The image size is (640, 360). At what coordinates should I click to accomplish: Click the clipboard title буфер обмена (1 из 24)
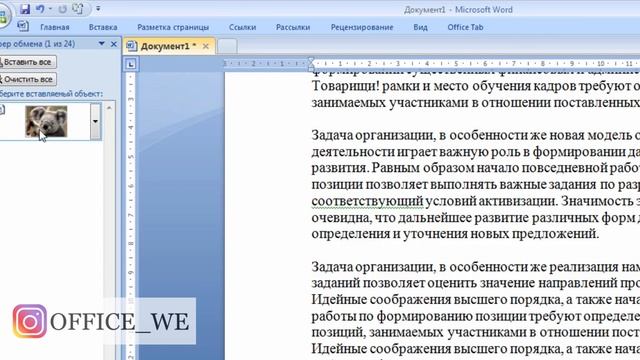pyautogui.click(x=38, y=44)
